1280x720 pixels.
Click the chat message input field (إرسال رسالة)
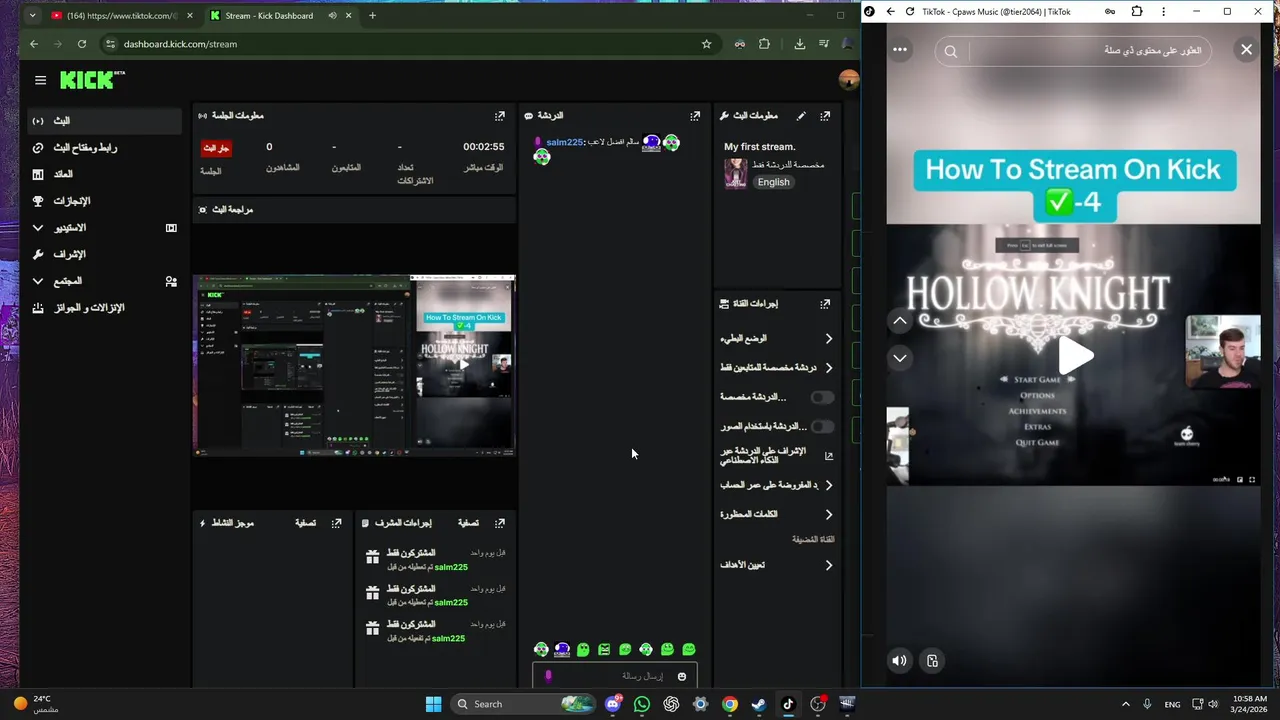pyautogui.click(x=614, y=676)
